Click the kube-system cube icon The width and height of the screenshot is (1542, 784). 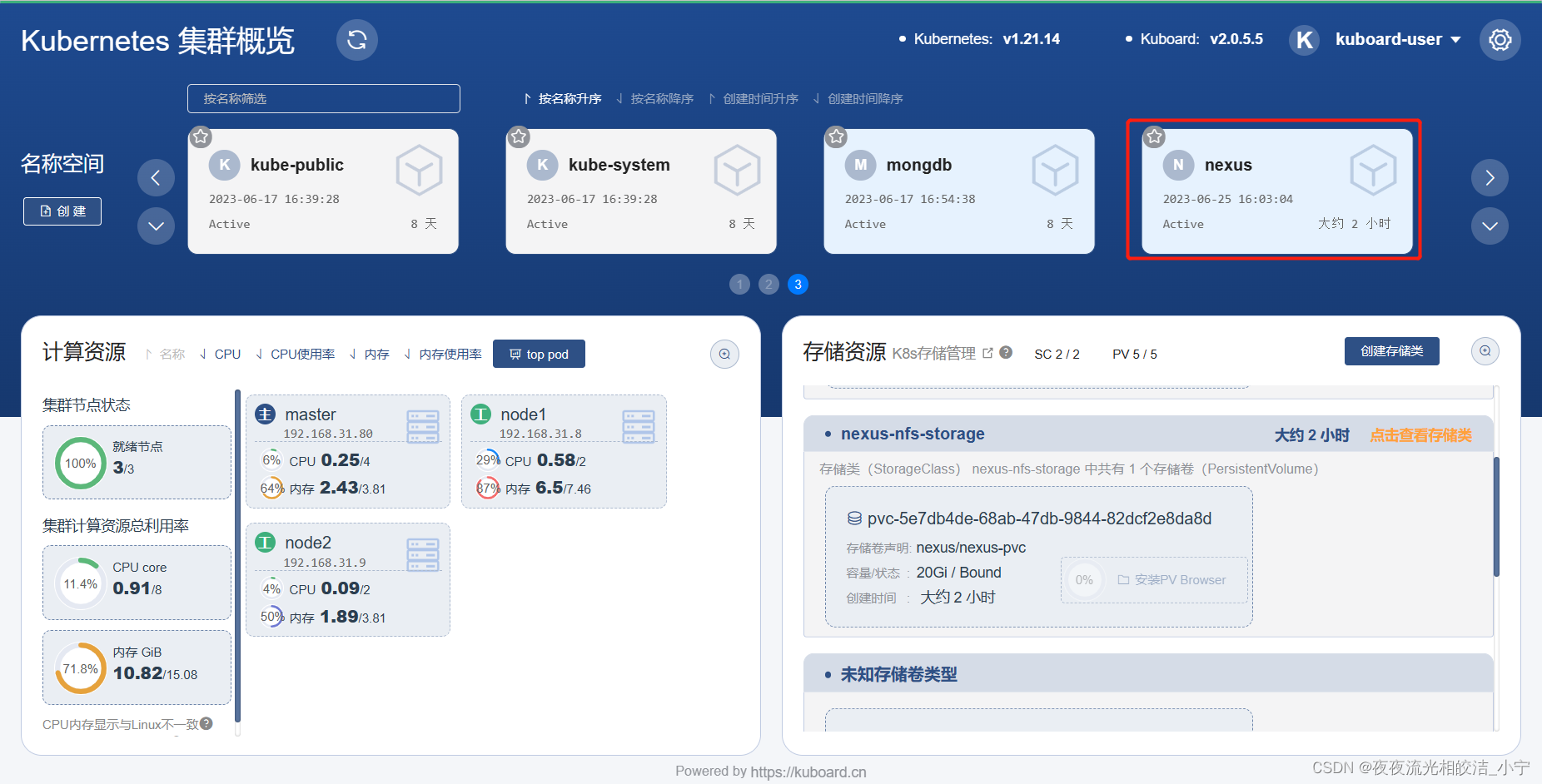pyautogui.click(x=737, y=170)
